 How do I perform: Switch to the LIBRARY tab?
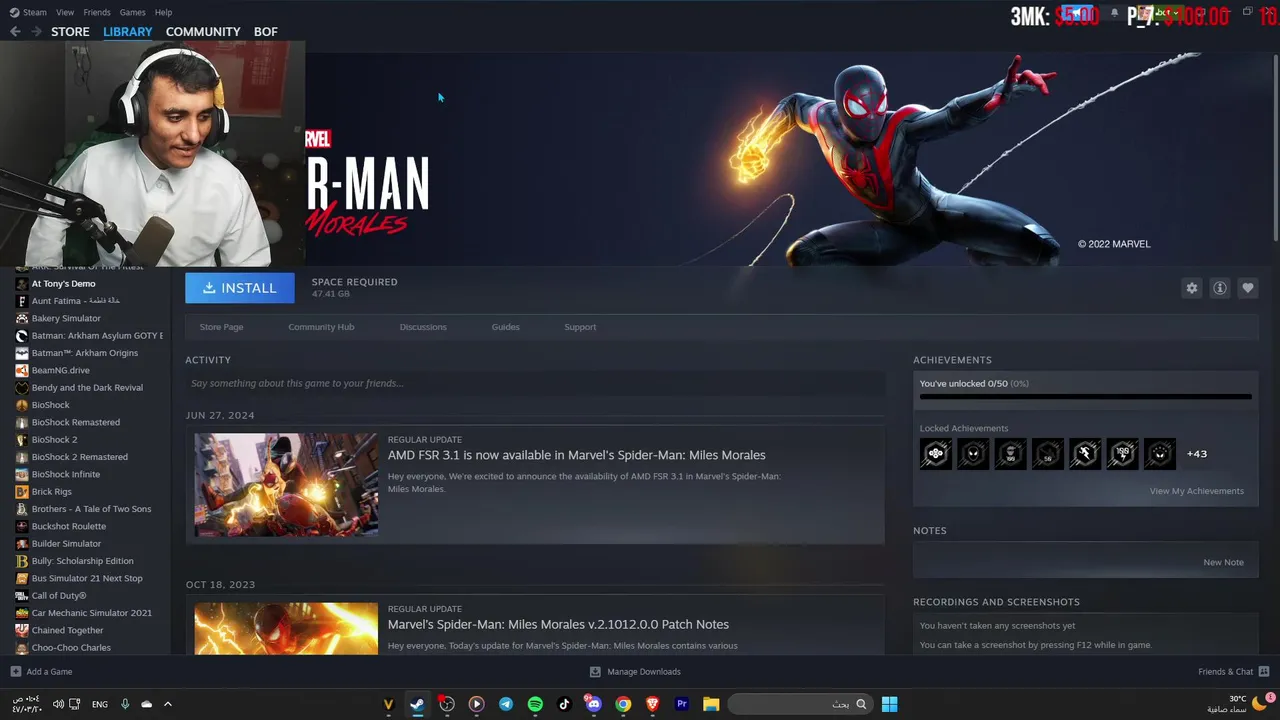pyautogui.click(x=128, y=32)
